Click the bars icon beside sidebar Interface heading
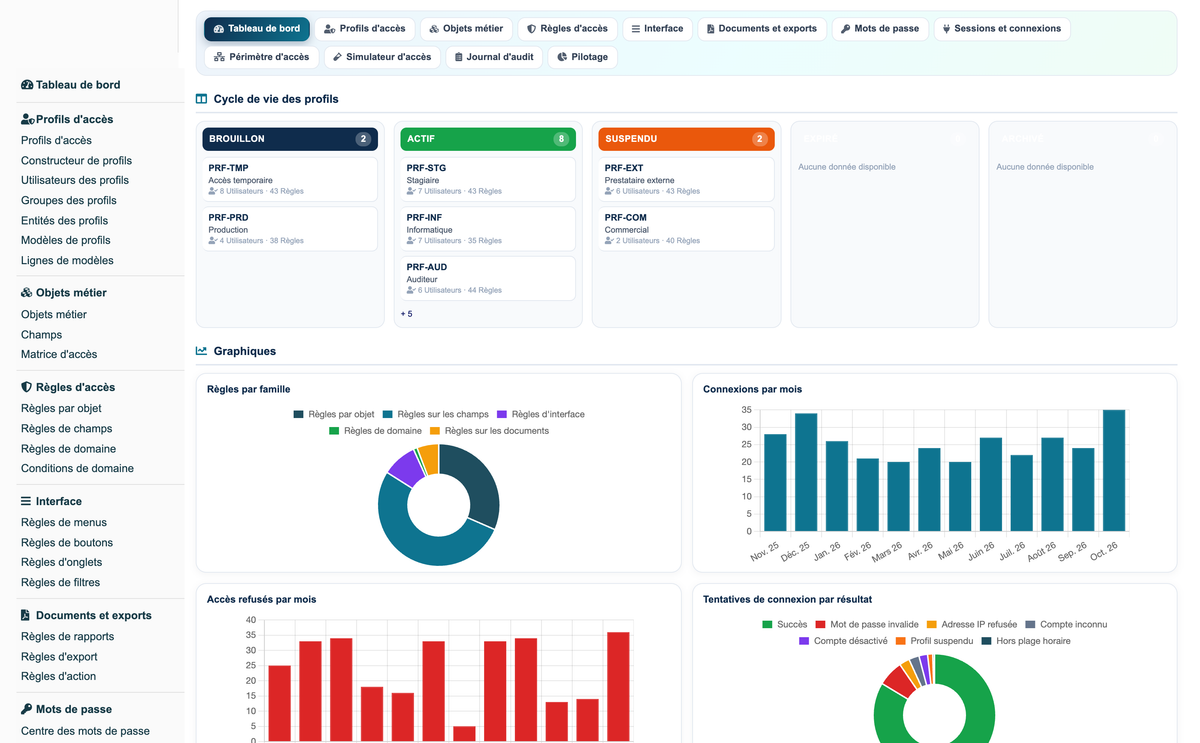The height and width of the screenshot is (743, 1200). 26,501
